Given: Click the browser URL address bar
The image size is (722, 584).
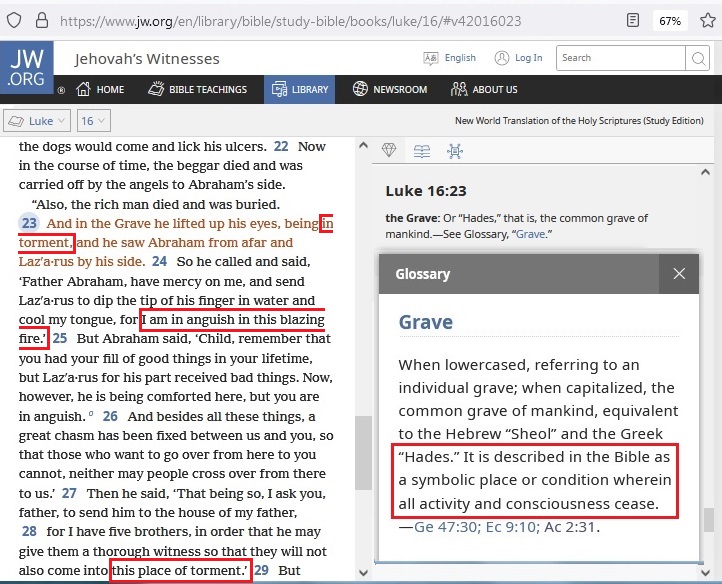Looking at the screenshot, I should (x=291, y=21).
